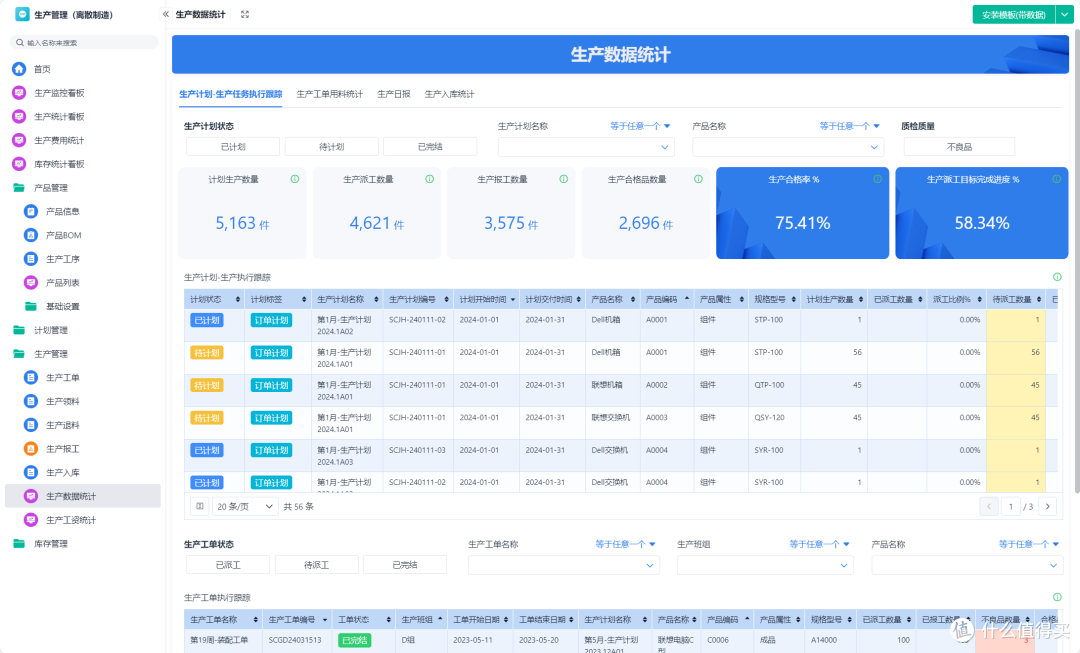This screenshot has width=1080, height=653.
Task: Click the fullscreen expand icon beside 生产数据统计 title
Action: click(x=245, y=14)
